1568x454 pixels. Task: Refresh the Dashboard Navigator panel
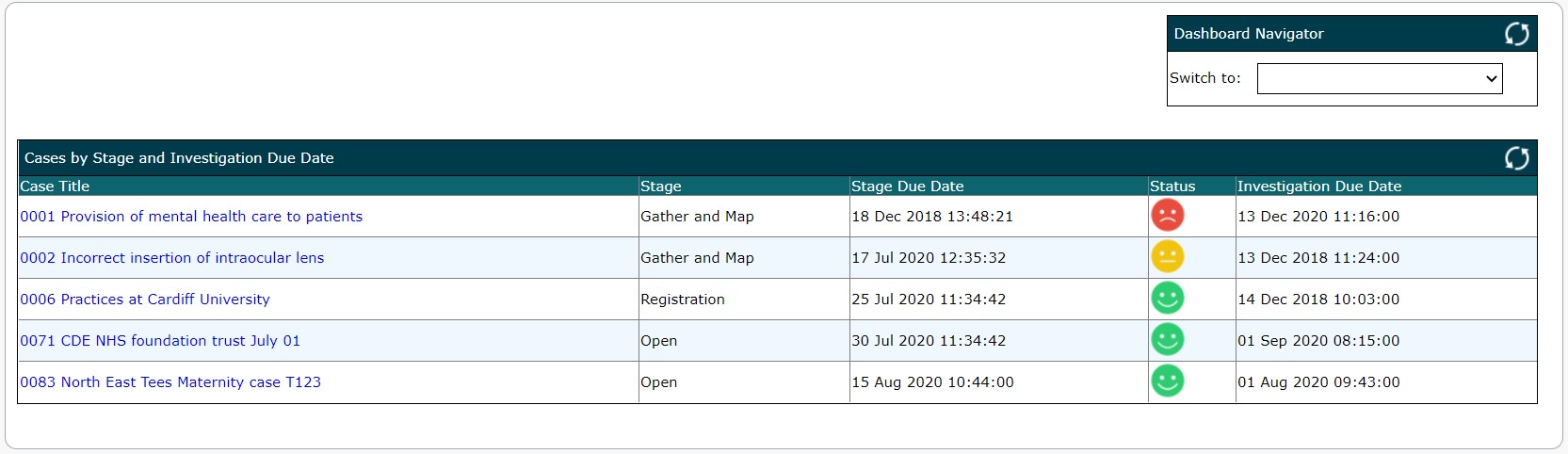(x=1516, y=34)
